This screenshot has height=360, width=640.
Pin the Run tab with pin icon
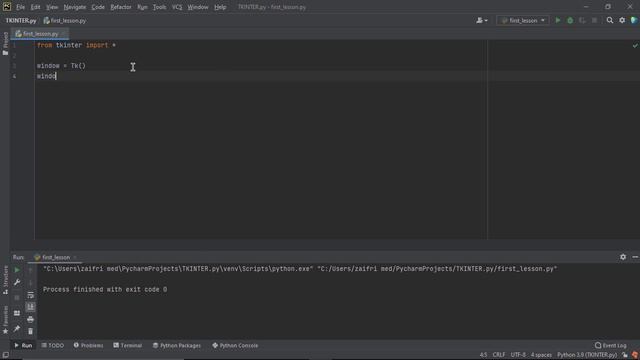click(17, 329)
